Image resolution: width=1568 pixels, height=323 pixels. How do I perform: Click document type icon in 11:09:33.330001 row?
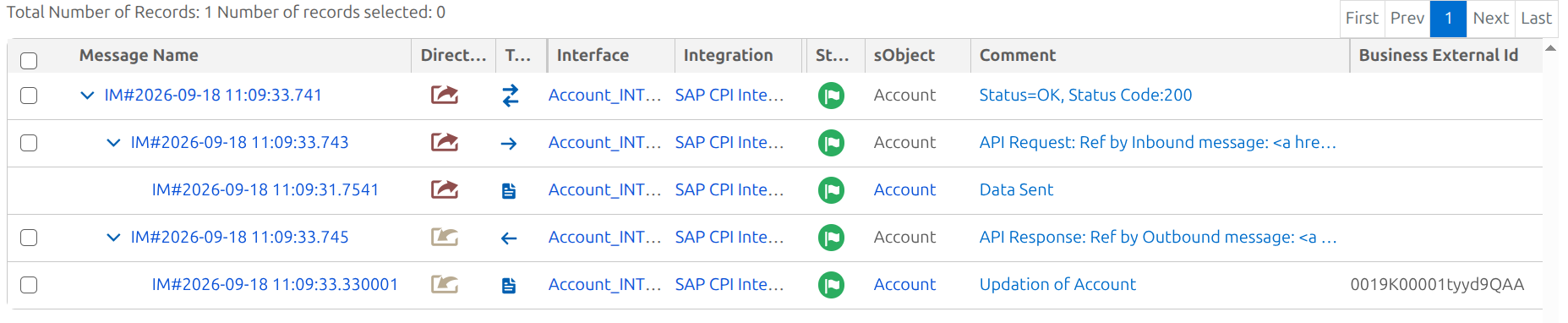click(x=509, y=286)
